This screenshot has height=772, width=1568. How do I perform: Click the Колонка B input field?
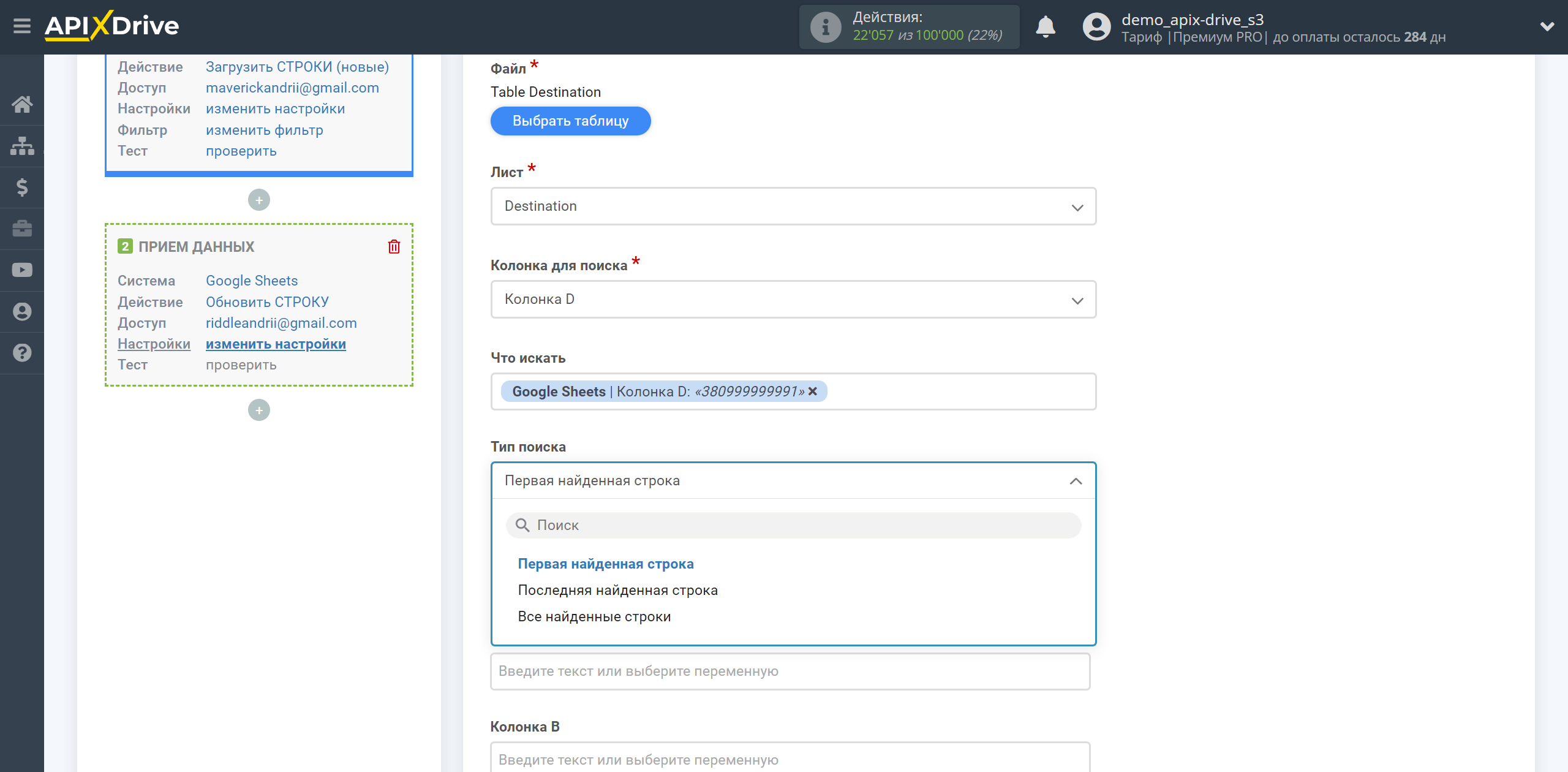(x=790, y=758)
